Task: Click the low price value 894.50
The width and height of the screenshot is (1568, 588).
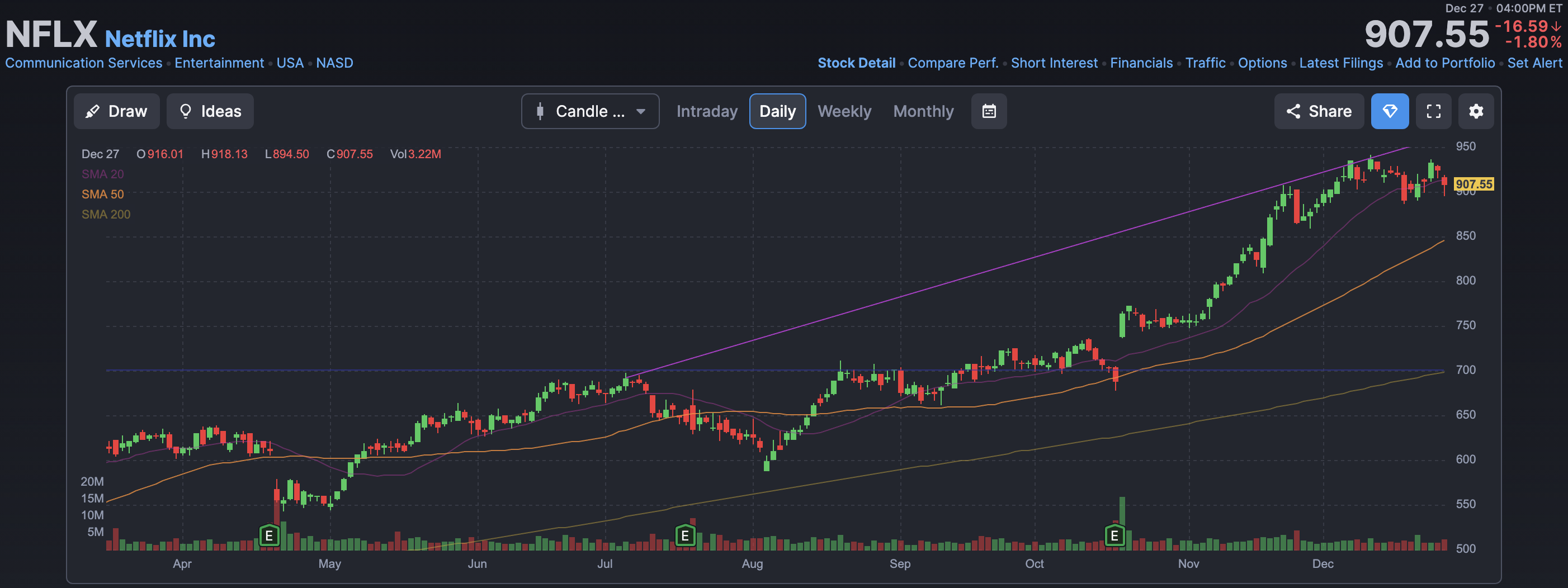Action: point(291,154)
